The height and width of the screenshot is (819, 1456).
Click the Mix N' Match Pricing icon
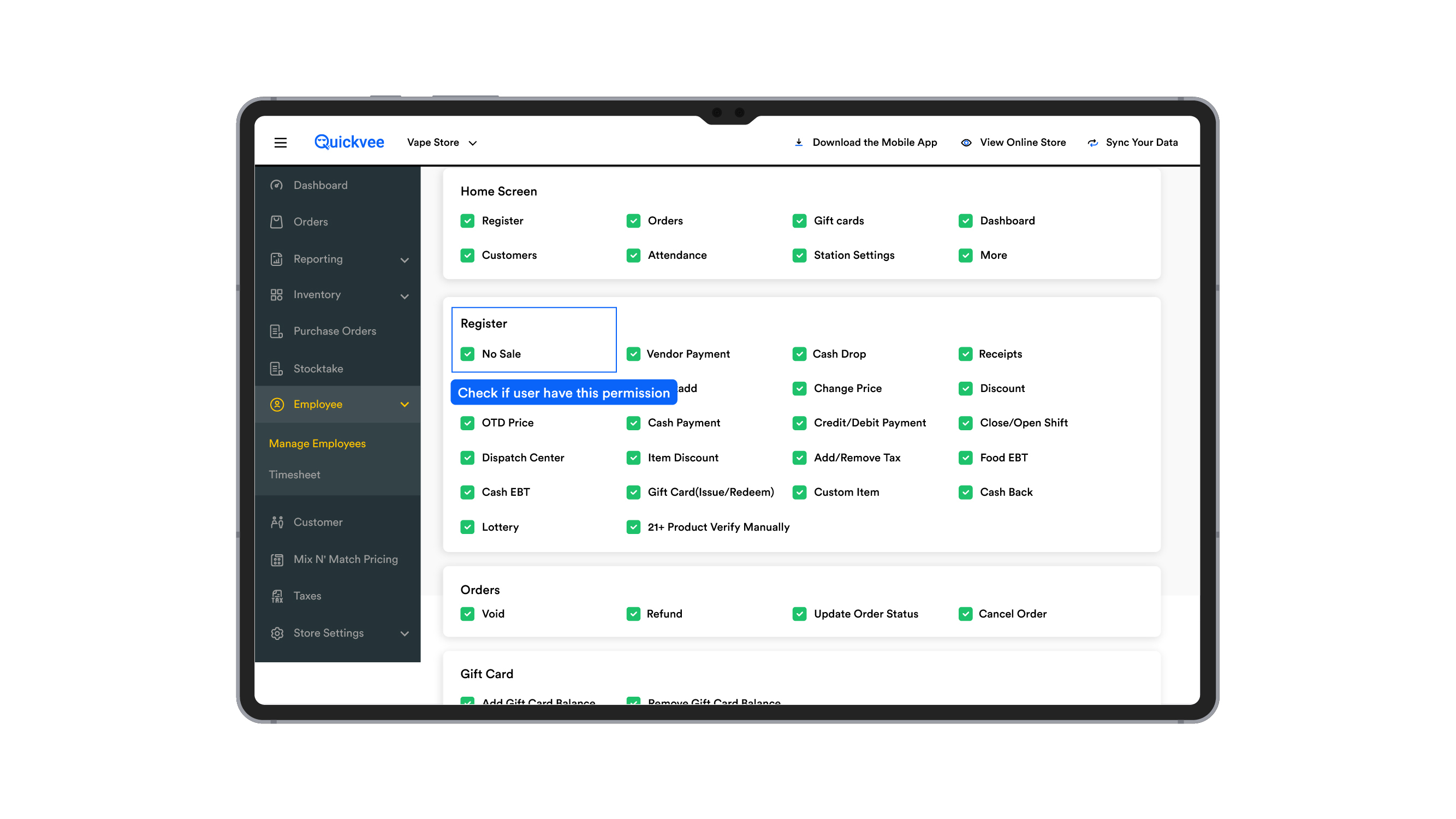pyautogui.click(x=276, y=560)
